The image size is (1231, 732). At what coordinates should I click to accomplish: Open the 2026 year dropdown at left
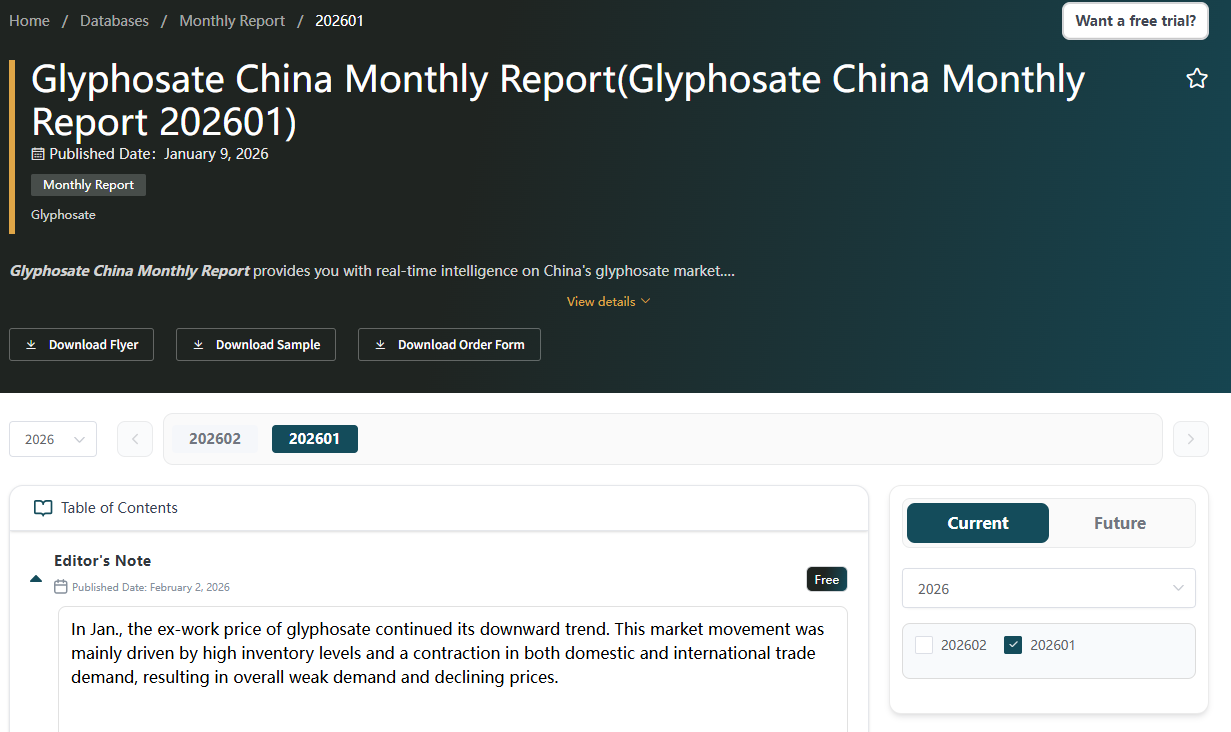(53, 439)
